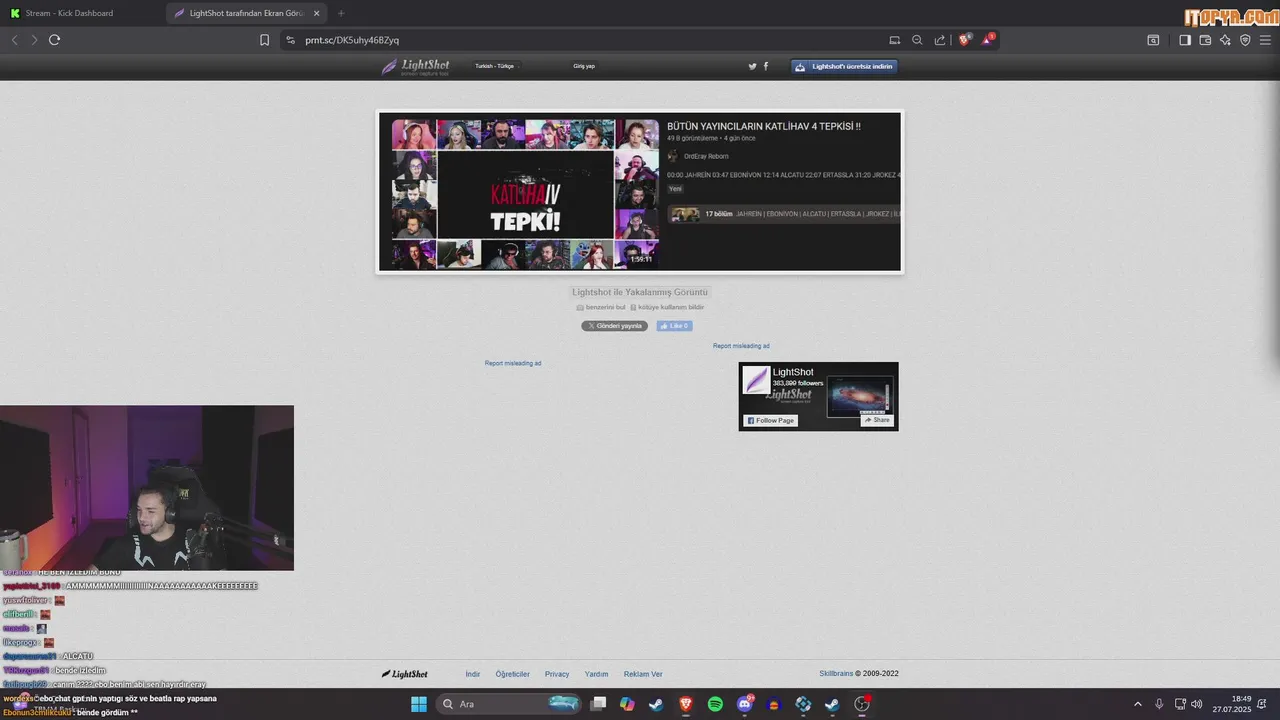Toggle the browser sidebar panel icon
The height and width of the screenshot is (720, 1280).
point(1184,40)
